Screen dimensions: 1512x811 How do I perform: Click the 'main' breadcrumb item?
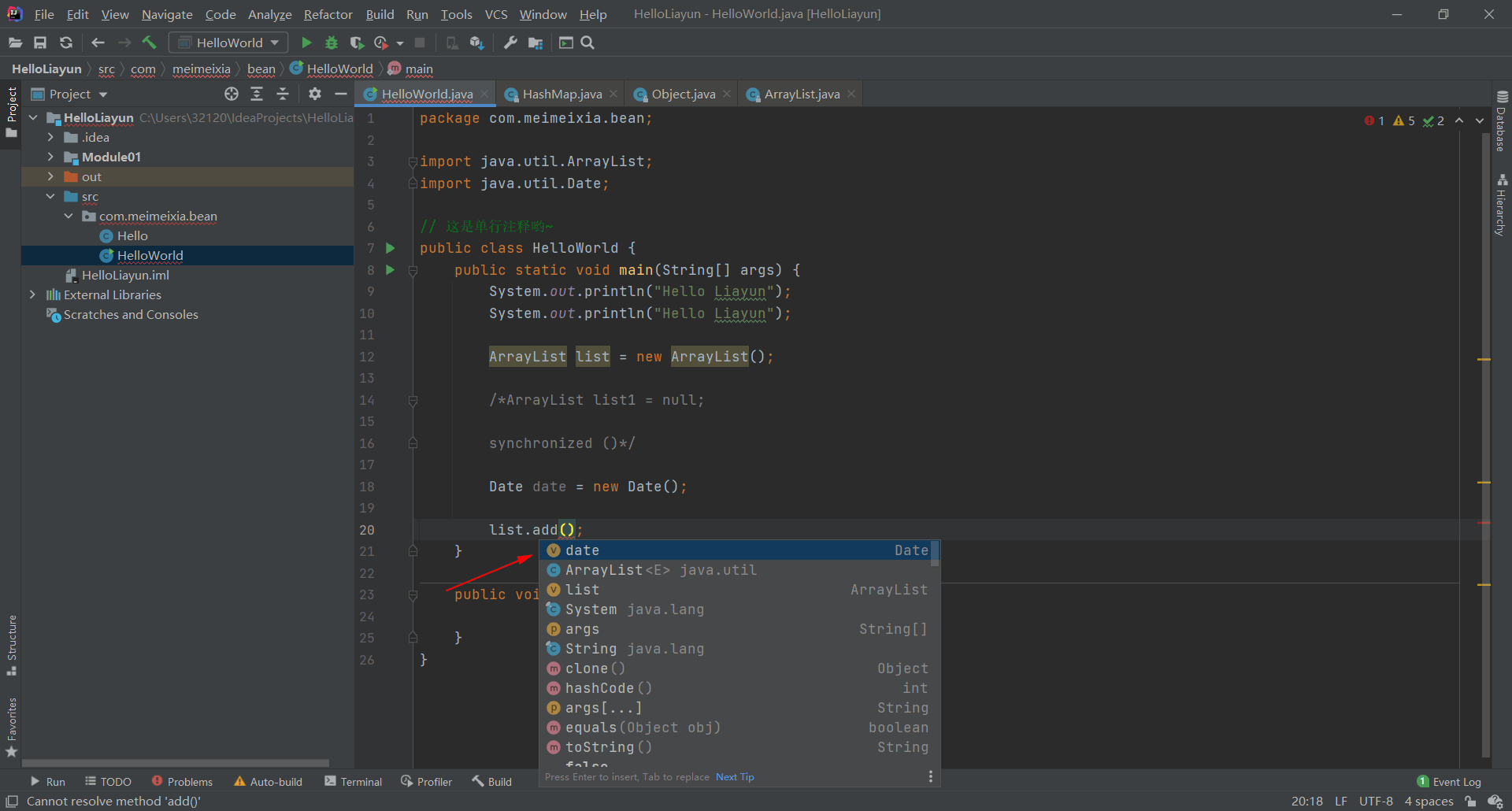[419, 69]
